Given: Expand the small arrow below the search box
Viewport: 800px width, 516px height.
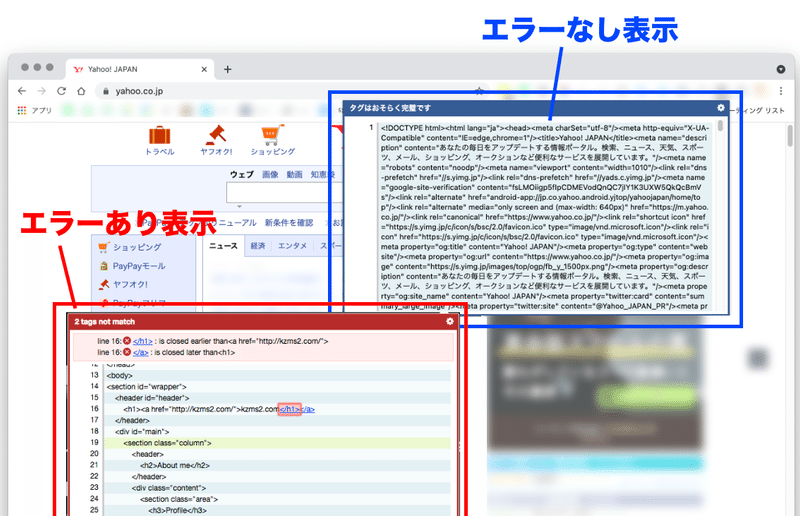Looking at the screenshot, I should 239,207.
